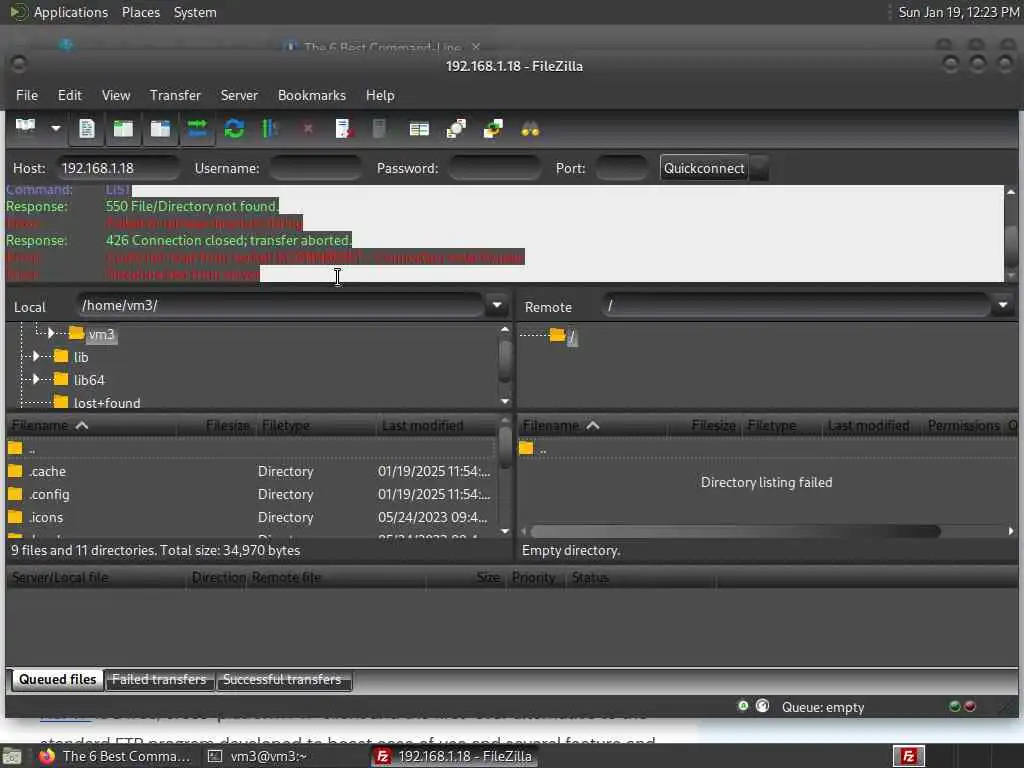Click the local path field /home/vm3/
1024x768 pixels.
281,305
